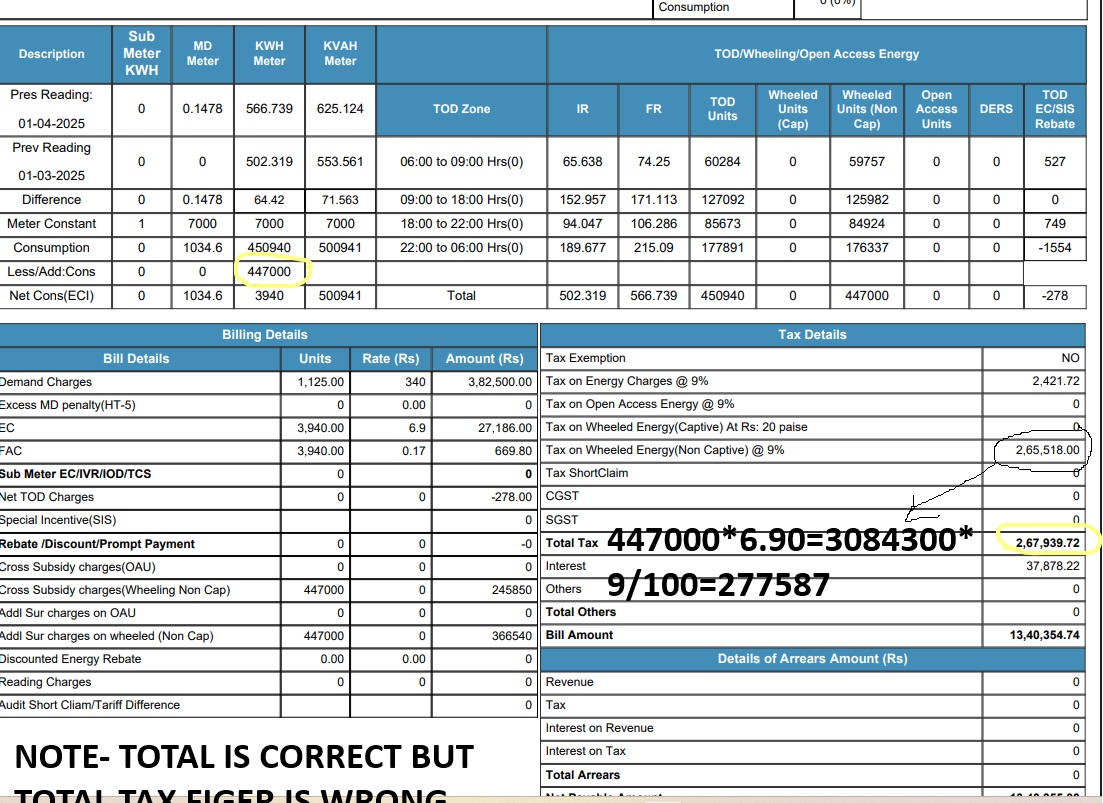Click the '22:00 to 06:00 Hrs(0)' zone

[461, 248]
